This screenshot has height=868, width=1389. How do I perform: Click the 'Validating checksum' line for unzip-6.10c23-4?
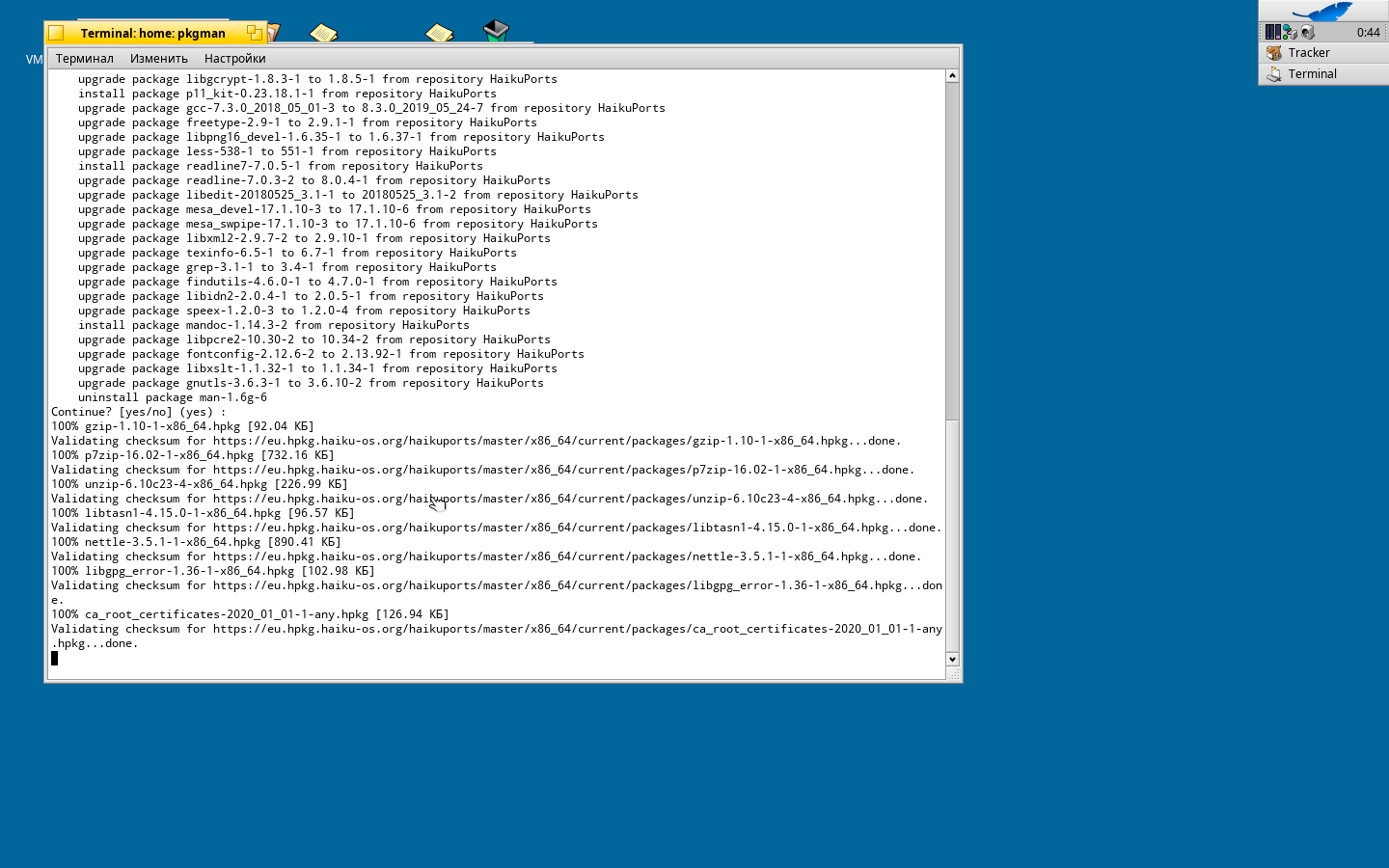click(x=490, y=499)
